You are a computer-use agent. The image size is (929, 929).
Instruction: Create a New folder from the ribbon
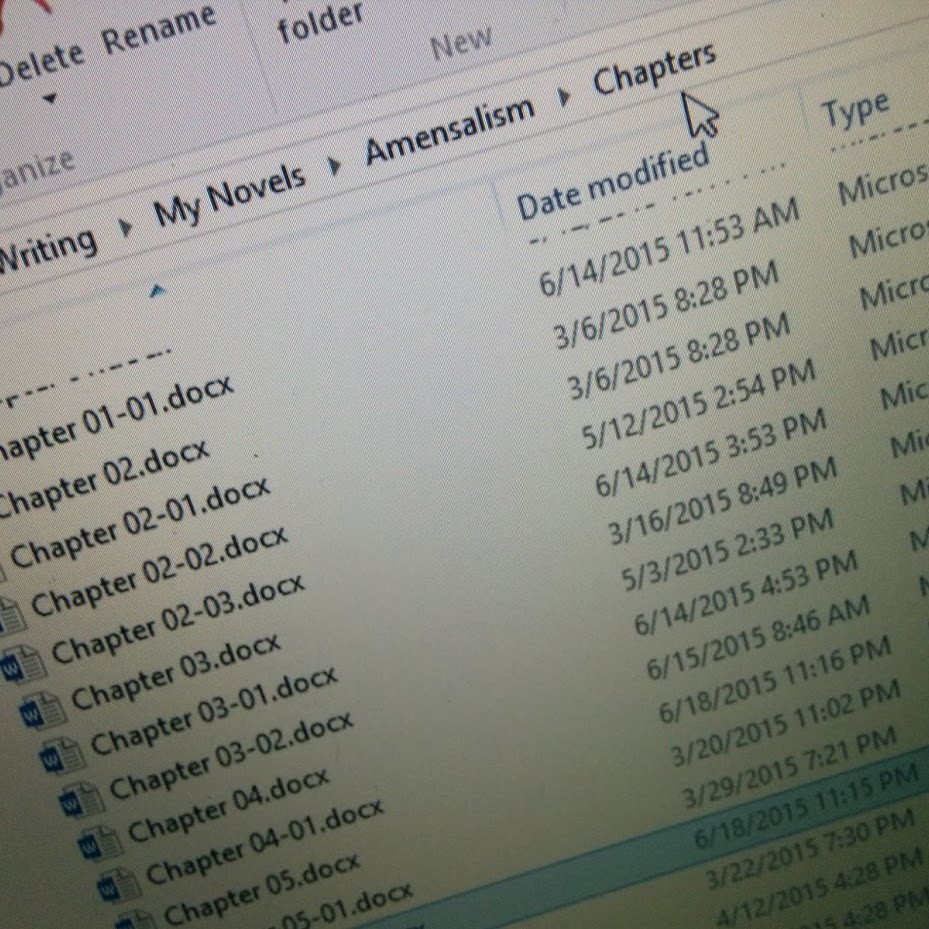[321, 23]
